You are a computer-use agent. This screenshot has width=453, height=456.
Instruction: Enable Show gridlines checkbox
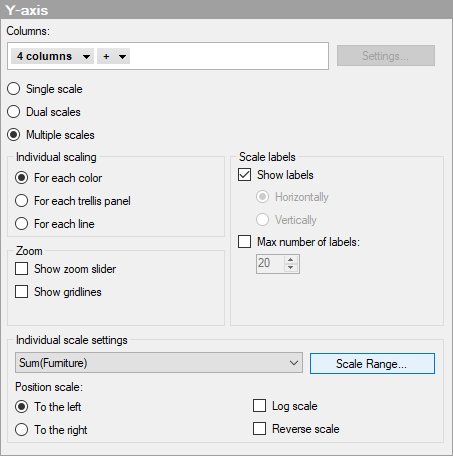22,292
